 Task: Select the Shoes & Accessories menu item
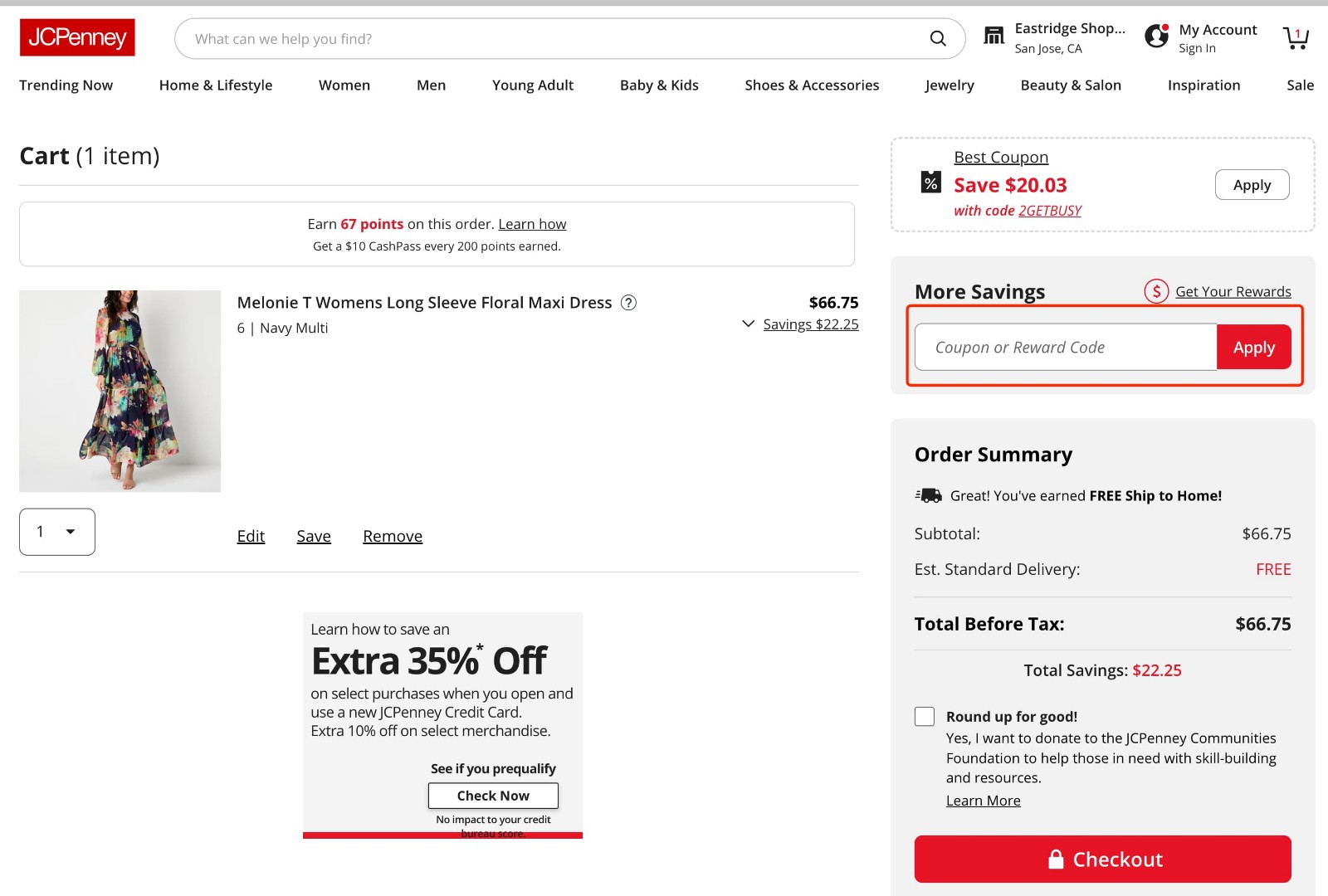tap(811, 85)
